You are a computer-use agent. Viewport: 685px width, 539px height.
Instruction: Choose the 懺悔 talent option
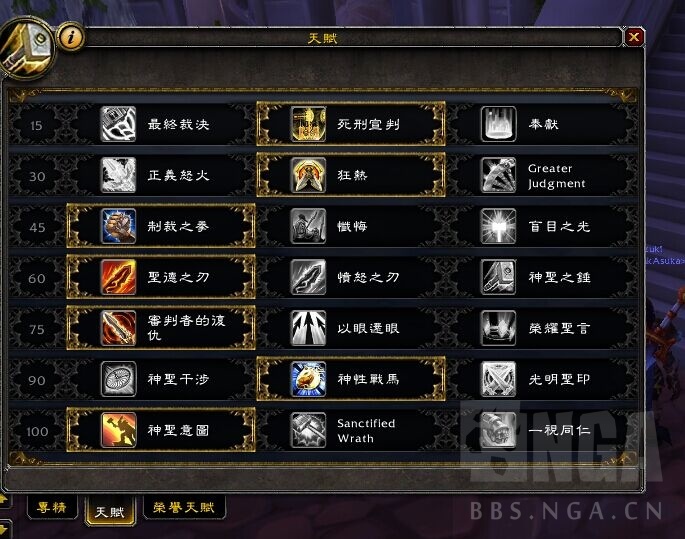(351, 226)
